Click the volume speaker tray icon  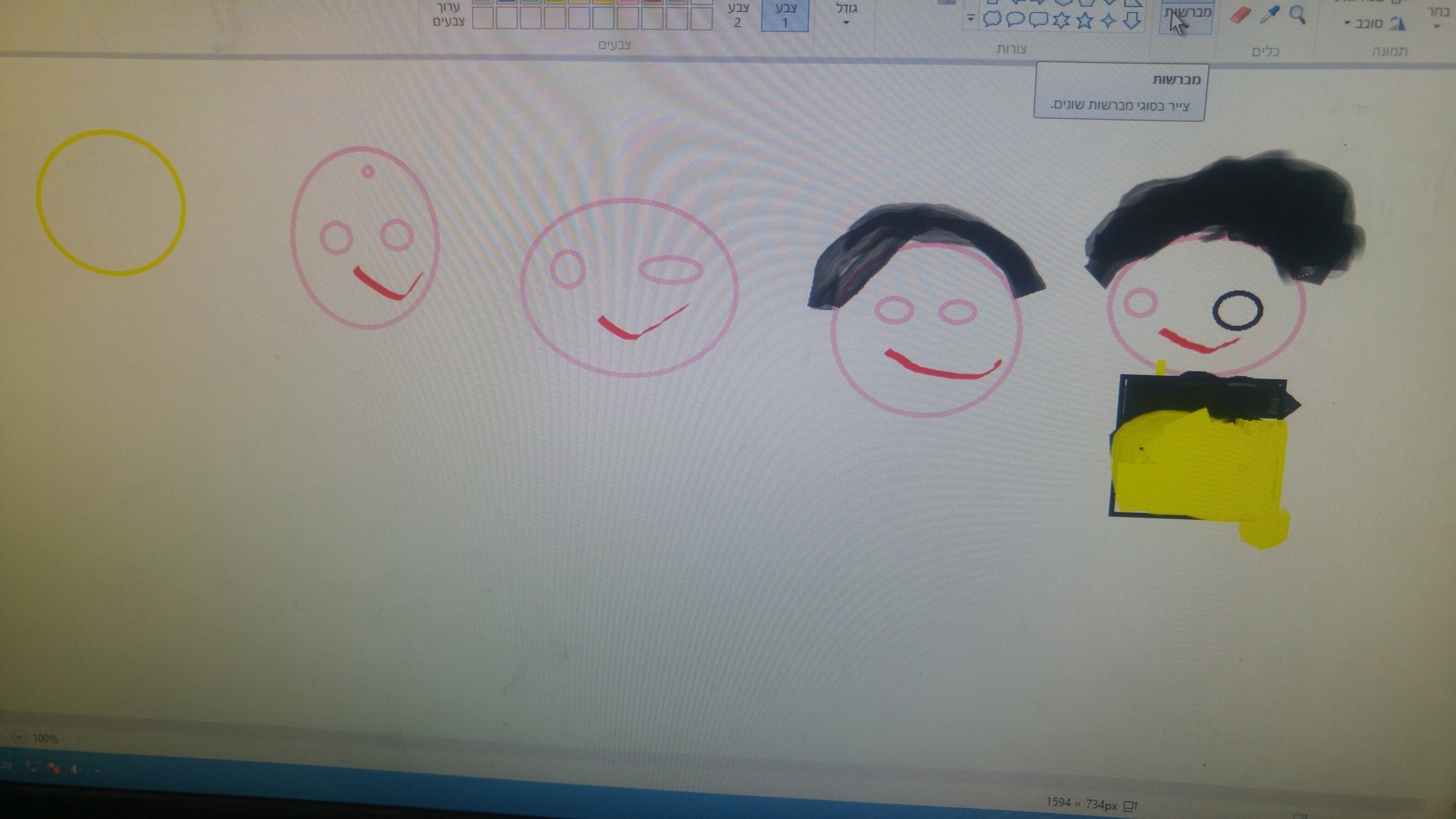click(75, 769)
